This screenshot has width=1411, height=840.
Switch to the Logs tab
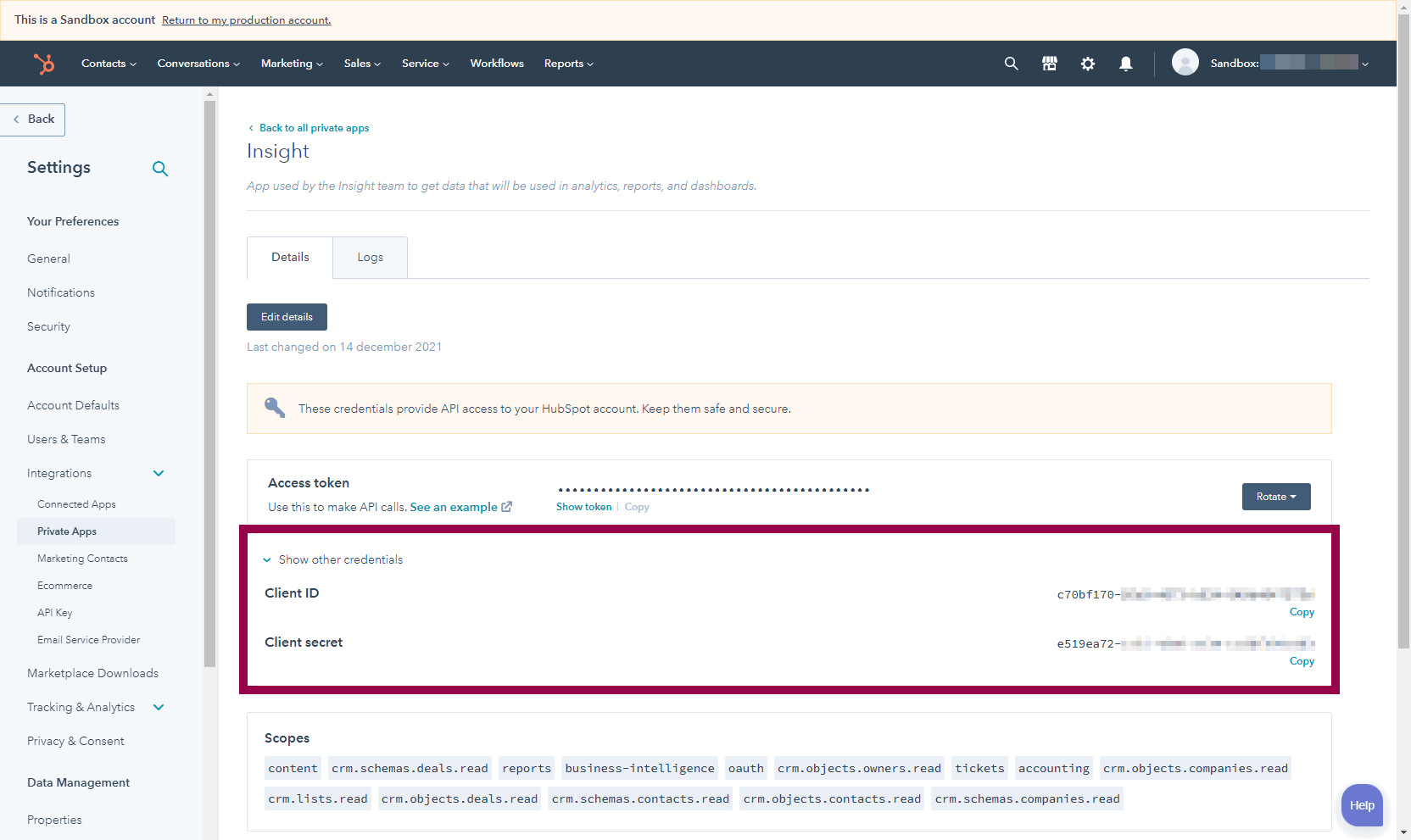[370, 258]
